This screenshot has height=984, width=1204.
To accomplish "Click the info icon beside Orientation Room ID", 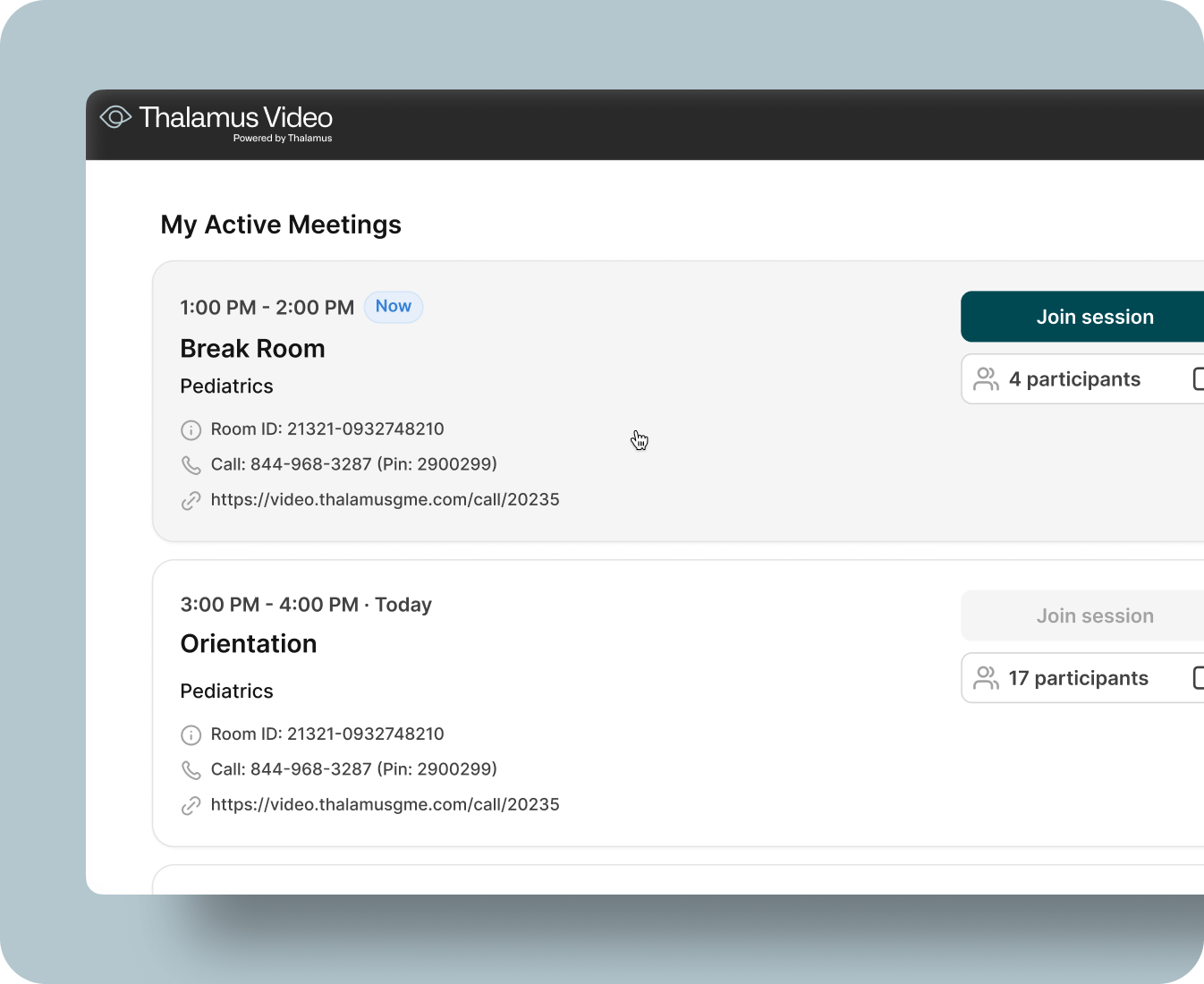I will (x=191, y=734).
